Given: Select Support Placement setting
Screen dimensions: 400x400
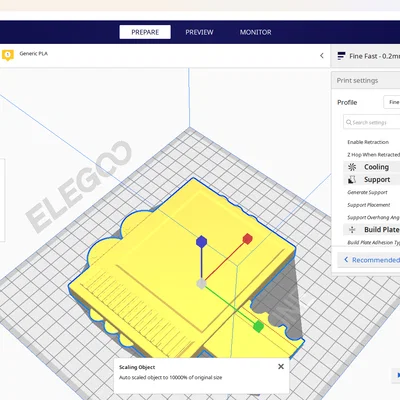Looking at the screenshot, I should point(369,205).
